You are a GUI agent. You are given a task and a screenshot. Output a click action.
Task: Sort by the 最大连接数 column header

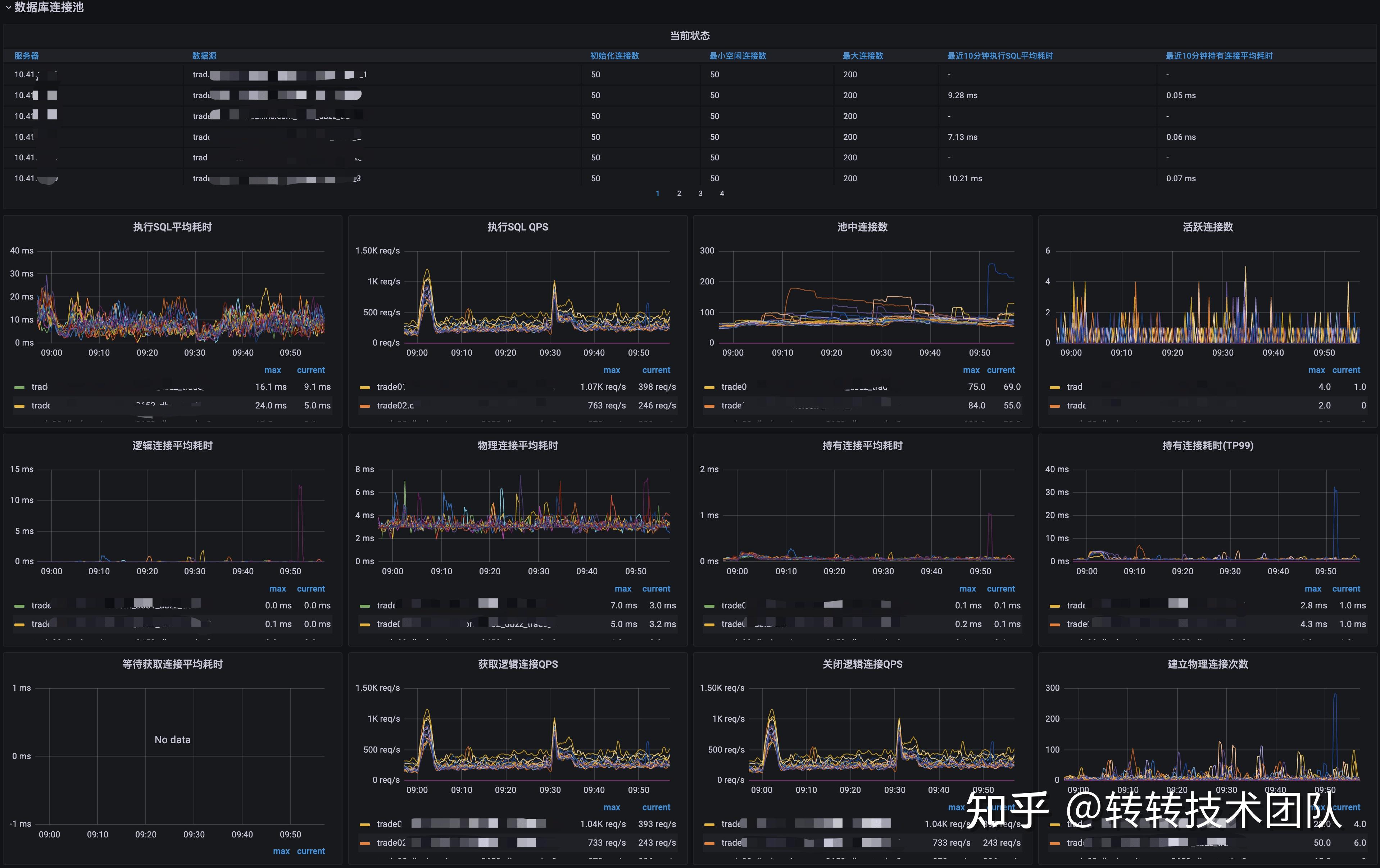point(863,56)
